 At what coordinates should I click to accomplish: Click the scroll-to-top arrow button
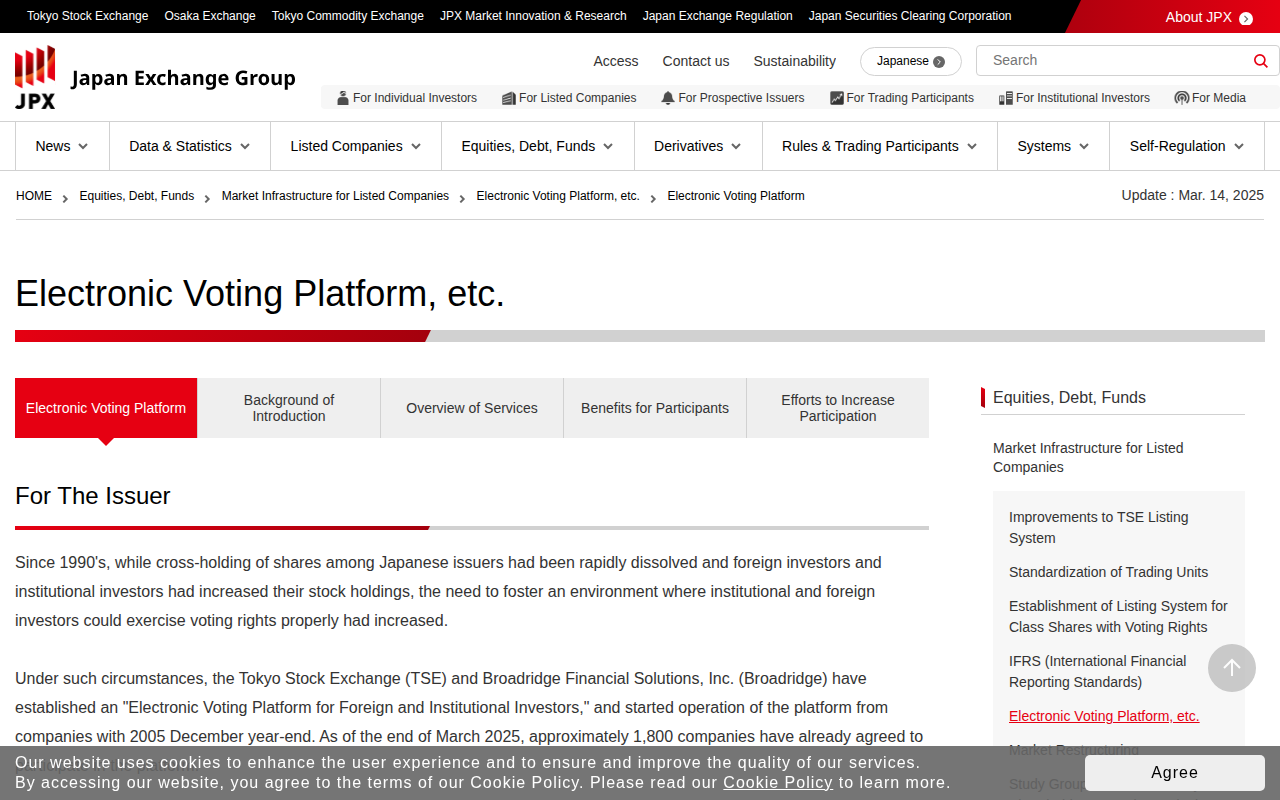click(1231, 668)
